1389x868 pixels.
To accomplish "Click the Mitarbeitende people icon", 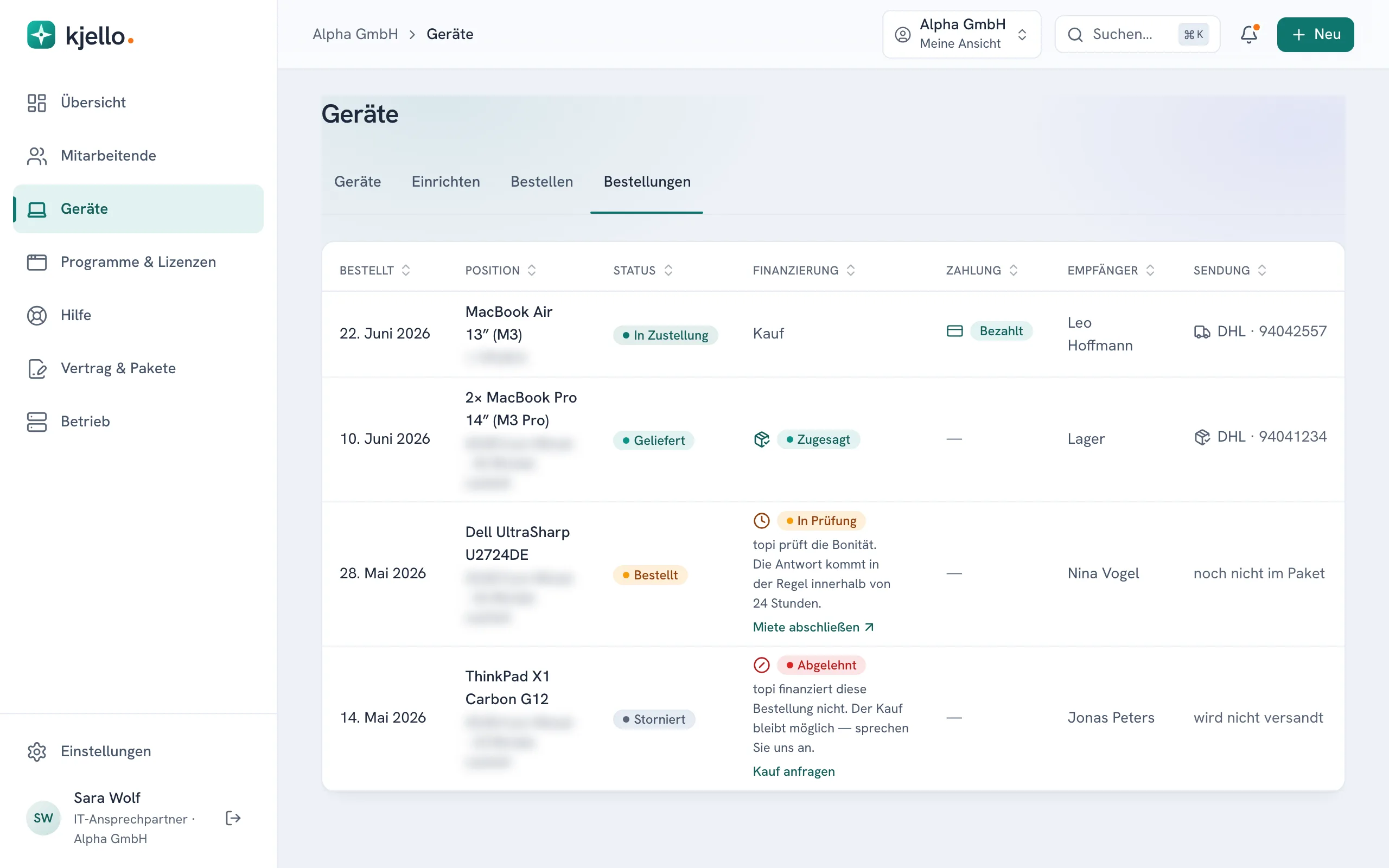I will coord(37,156).
